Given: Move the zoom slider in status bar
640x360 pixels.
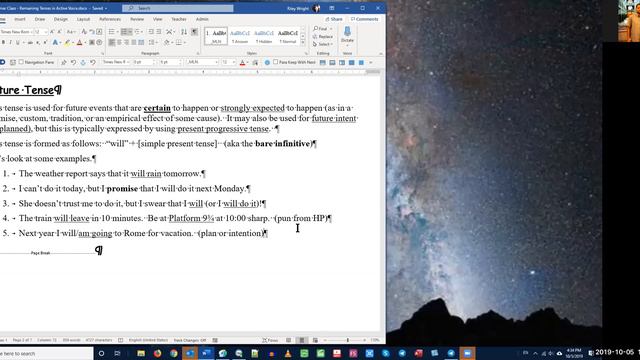Looking at the screenshot, I should click(x=348, y=340).
